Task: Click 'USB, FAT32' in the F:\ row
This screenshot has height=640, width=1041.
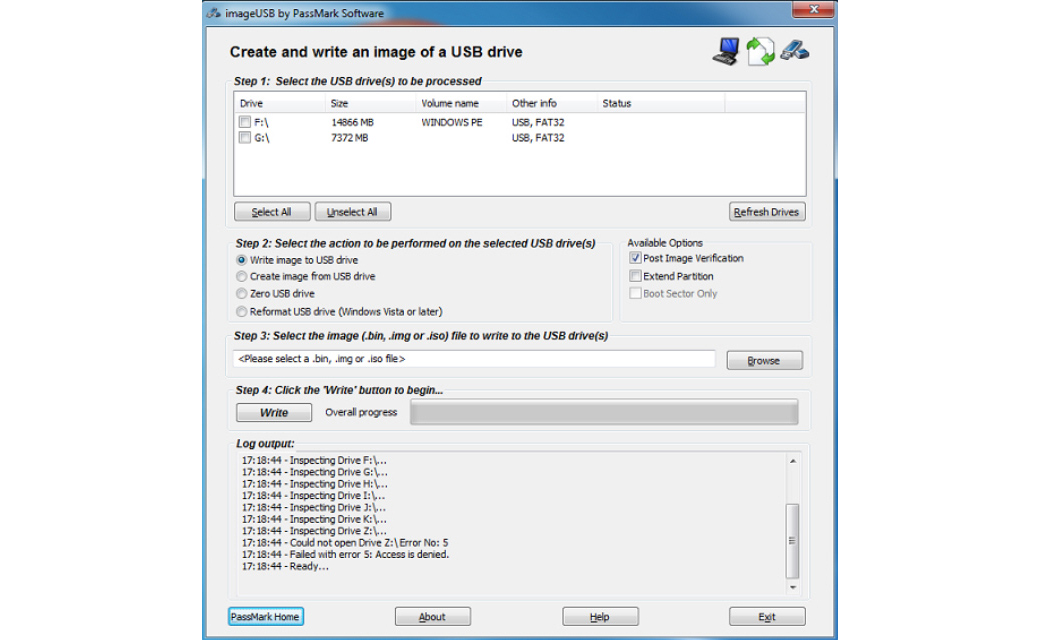Action: point(538,122)
